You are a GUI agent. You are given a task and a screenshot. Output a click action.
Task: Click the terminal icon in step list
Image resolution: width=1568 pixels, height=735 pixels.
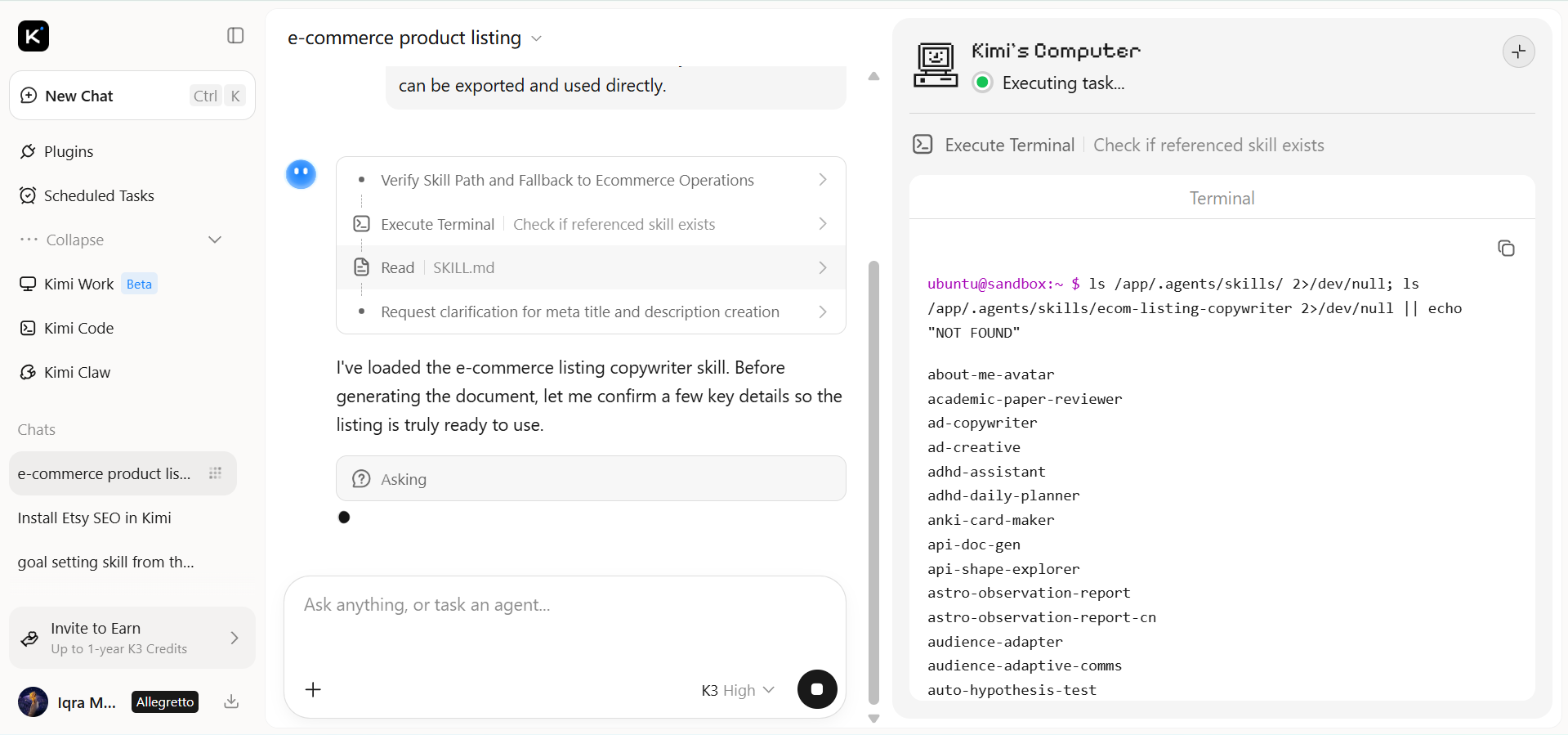pyautogui.click(x=361, y=223)
